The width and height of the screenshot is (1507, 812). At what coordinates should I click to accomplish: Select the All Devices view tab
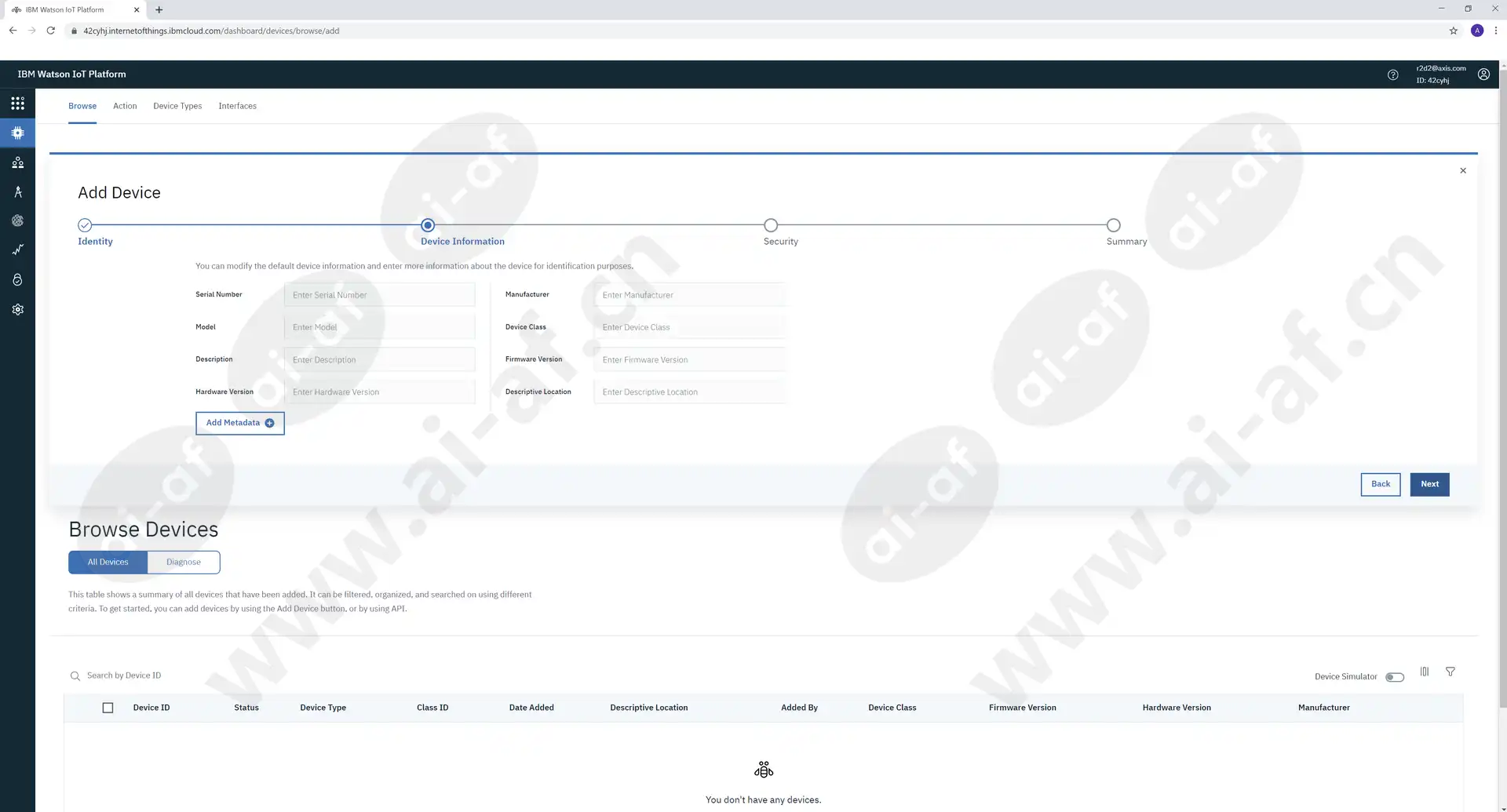click(108, 563)
